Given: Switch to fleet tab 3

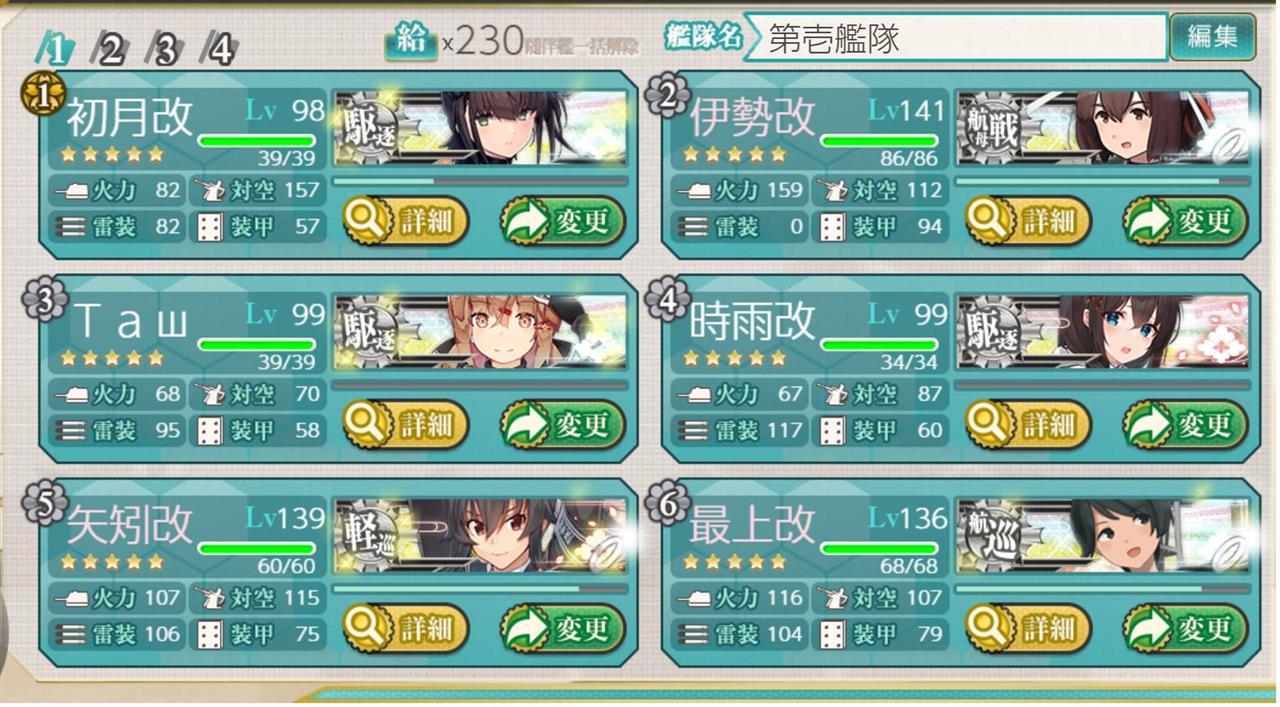Looking at the screenshot, I should click(x=165, y=48).
